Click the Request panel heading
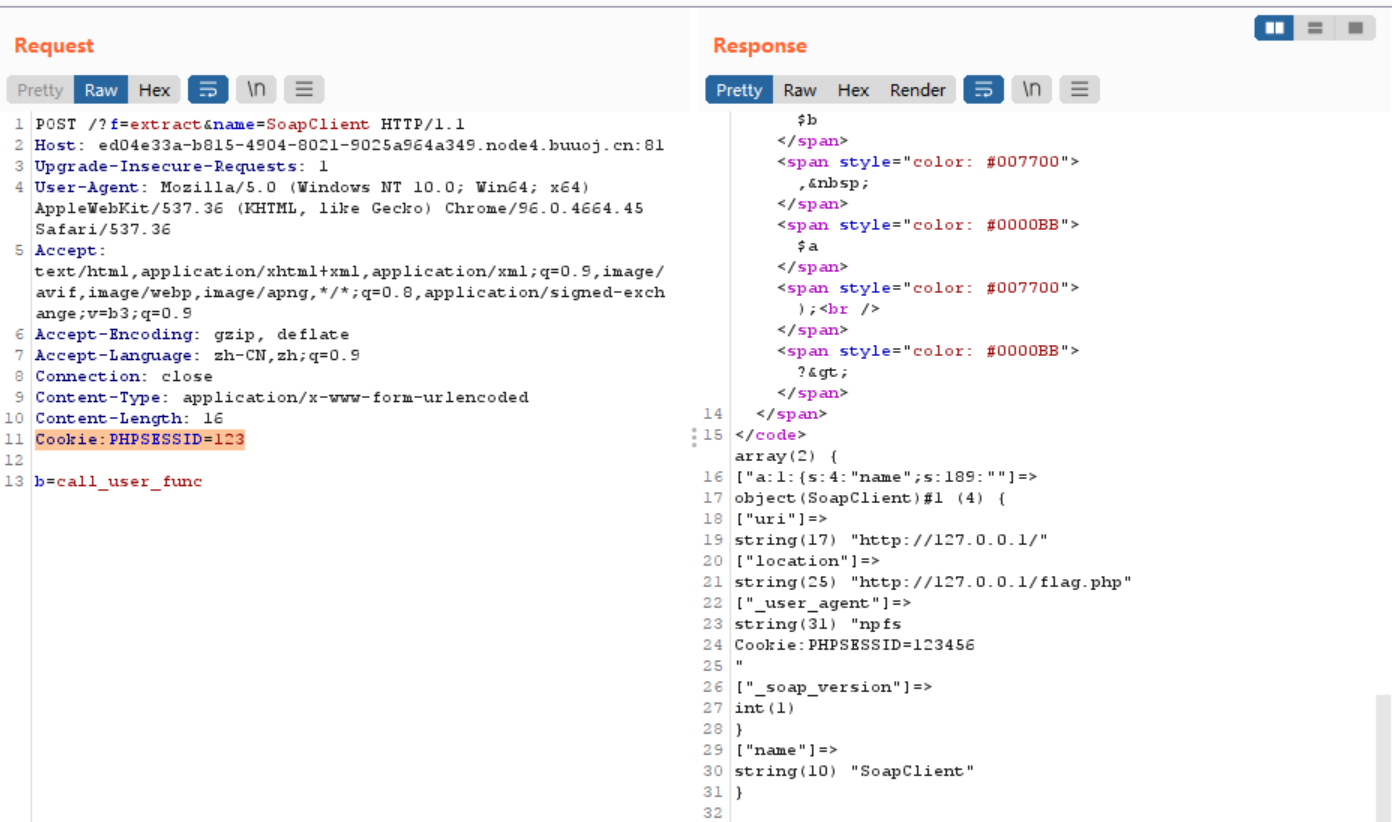1392x822 pixels. point(53,46)
